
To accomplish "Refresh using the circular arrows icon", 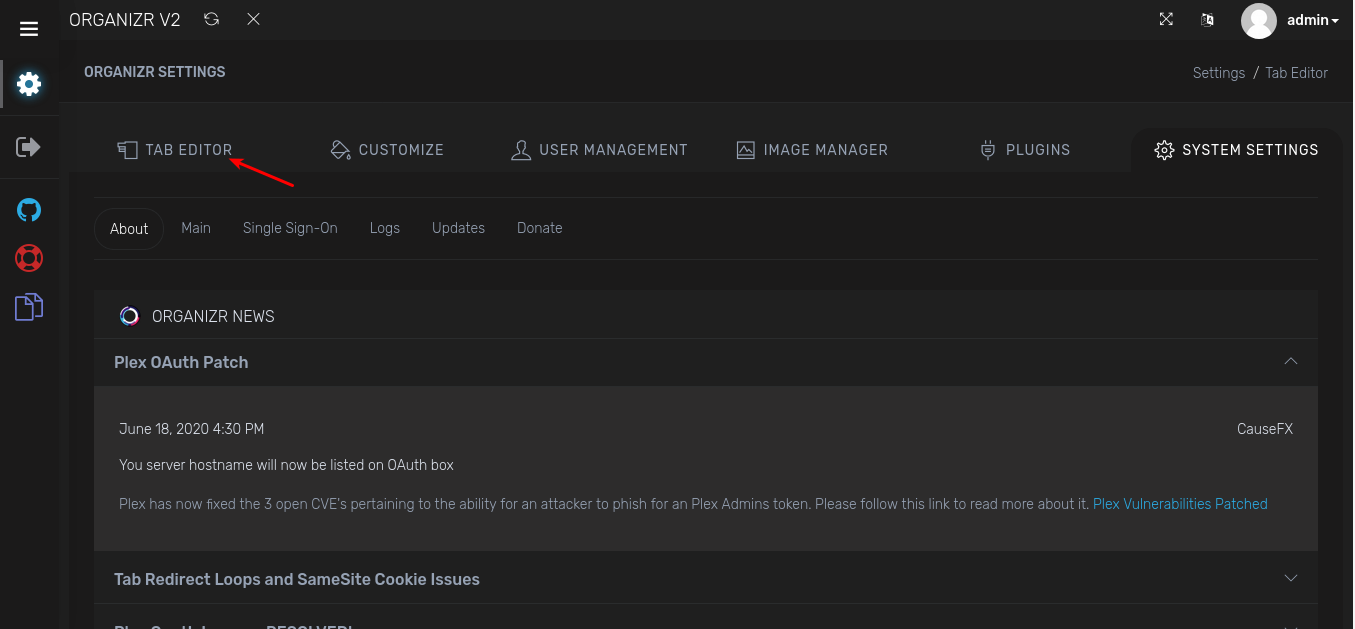I will [211, 19].
